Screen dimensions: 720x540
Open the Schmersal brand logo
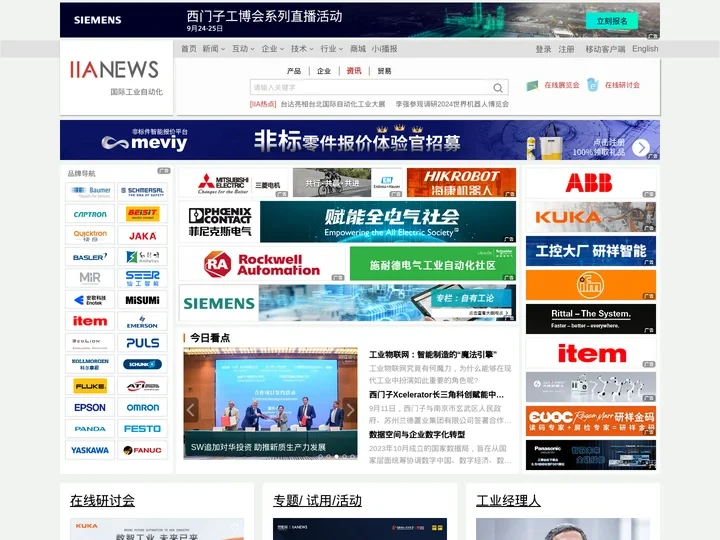pyautogui.click(x=142, y=191)
